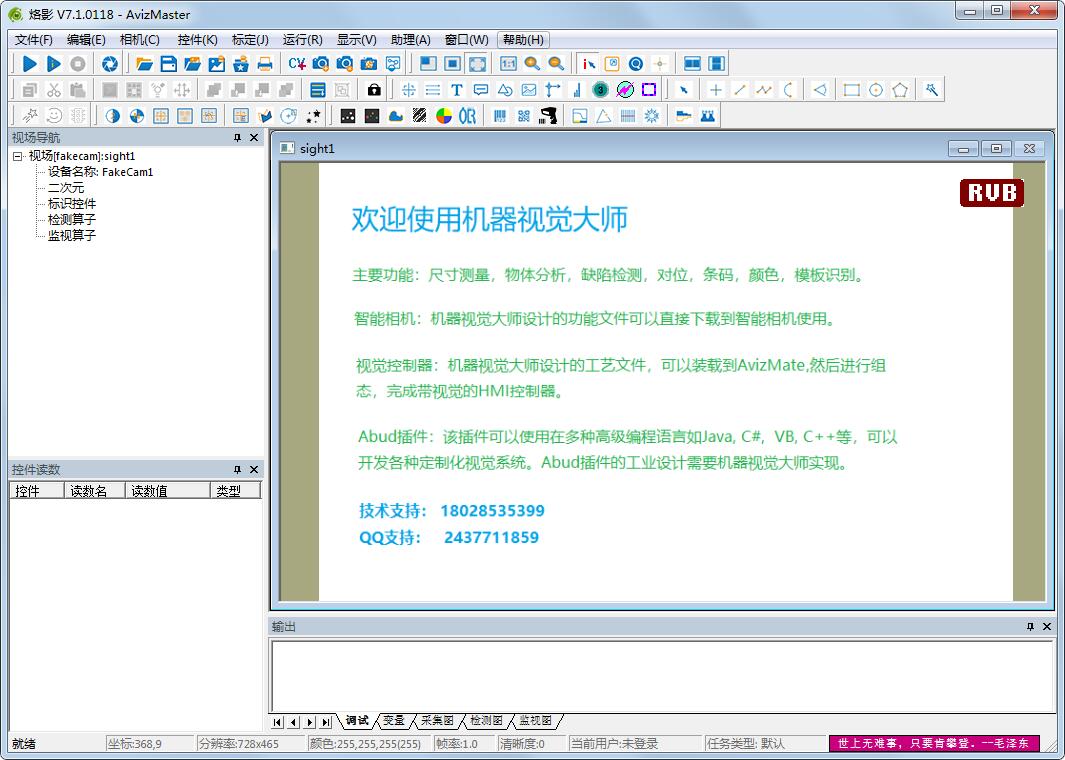The height and width of the screenshot is (760, 1065).
Task: Select the comment bubble control icon
Action: click(481, 90)
